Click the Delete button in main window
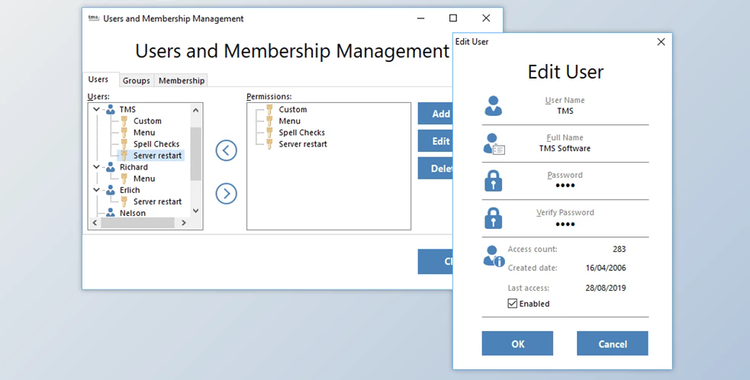 pyautogui.click(x=435, y=168)
